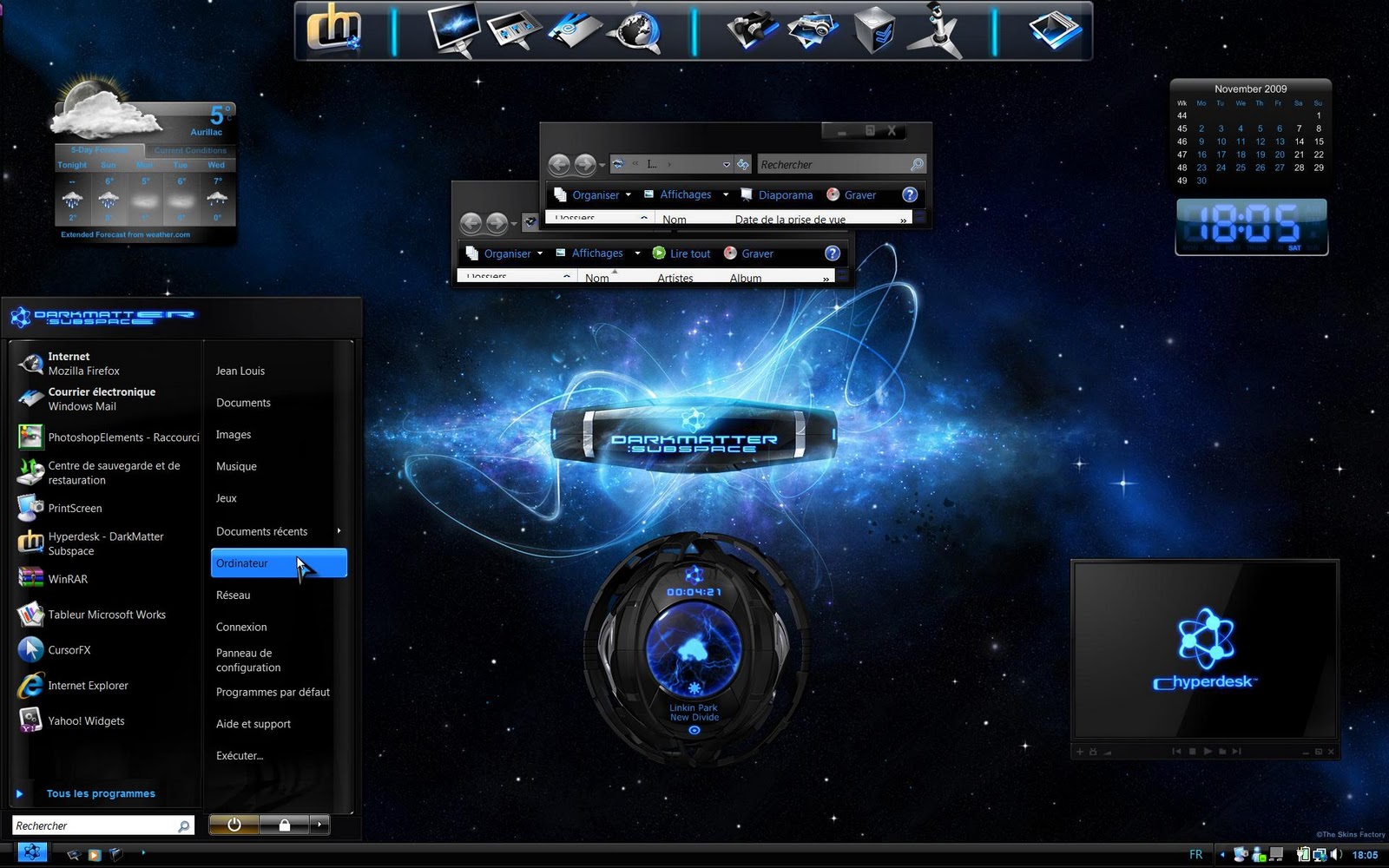Click the control panel console icon in the dock

[515, 30]
